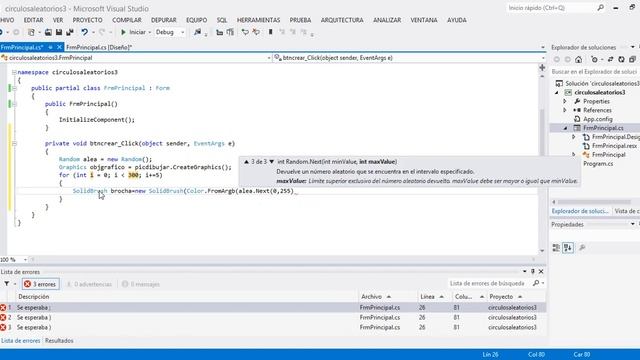Select App.config in Solution Explorer
Viewport: 640px width, 360px height.
point(598,119)
